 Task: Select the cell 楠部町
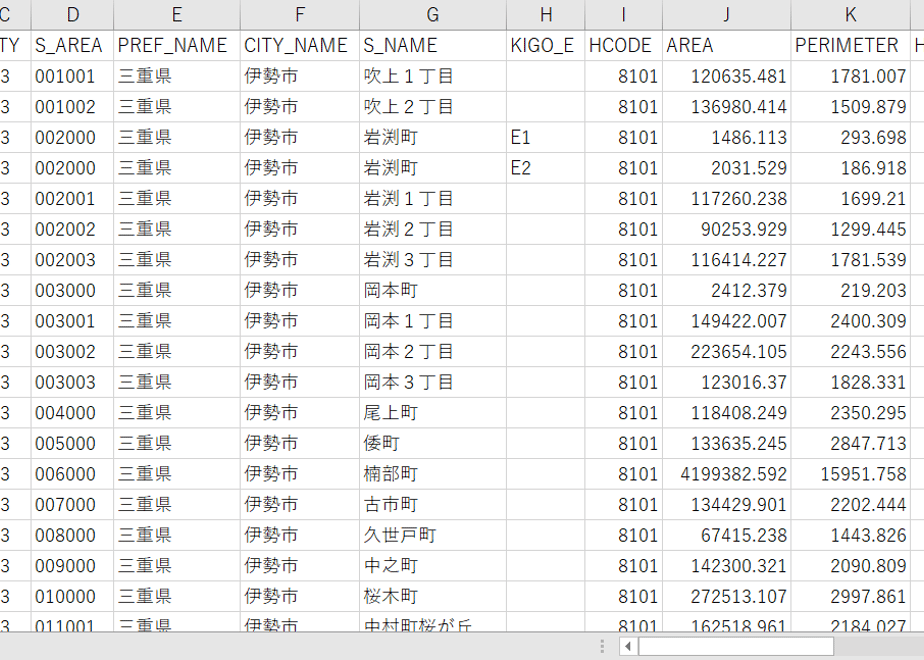[x=433, y=474]
